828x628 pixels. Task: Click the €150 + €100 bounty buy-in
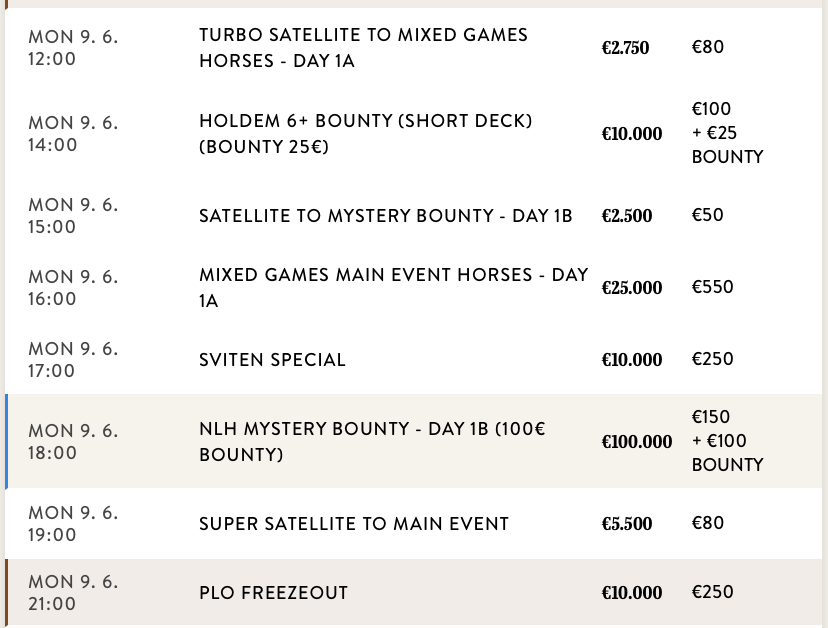click(x=727, y=441)
